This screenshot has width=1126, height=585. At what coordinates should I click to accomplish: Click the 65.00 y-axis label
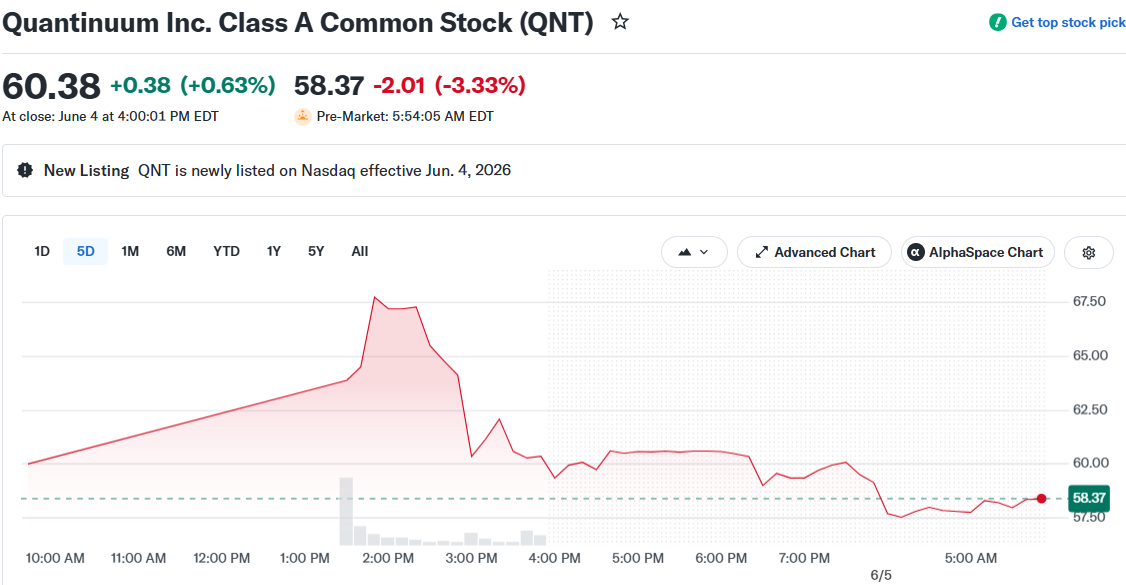click(x=1090, y=355)
